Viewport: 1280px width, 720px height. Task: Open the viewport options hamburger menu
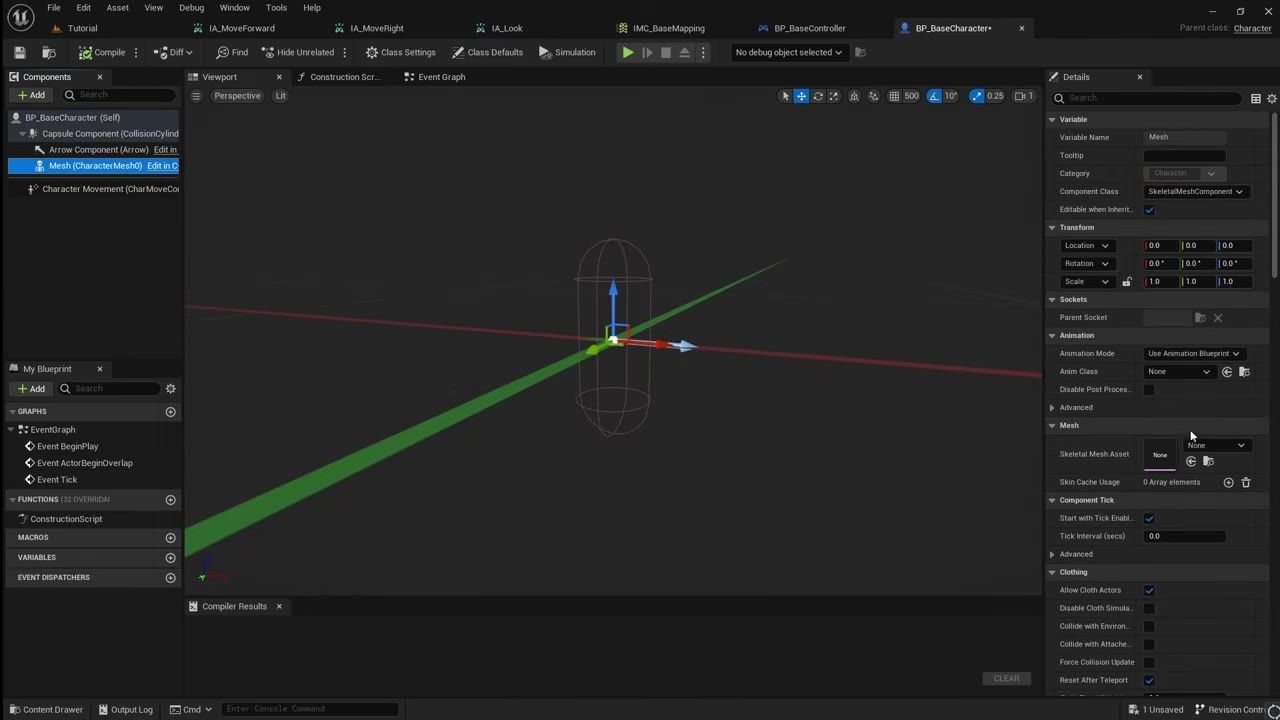pos(196,96)
